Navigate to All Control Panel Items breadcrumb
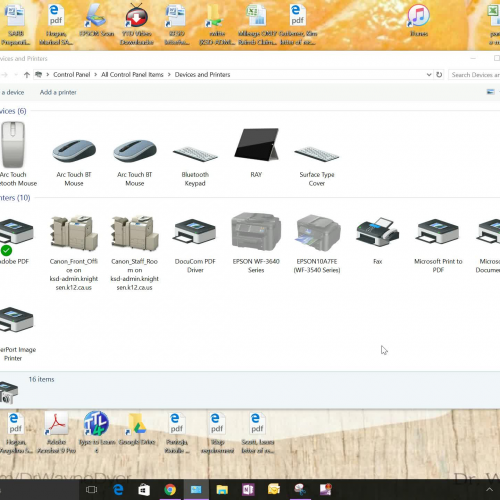This screenshot has height=500, width=500. 132,75
